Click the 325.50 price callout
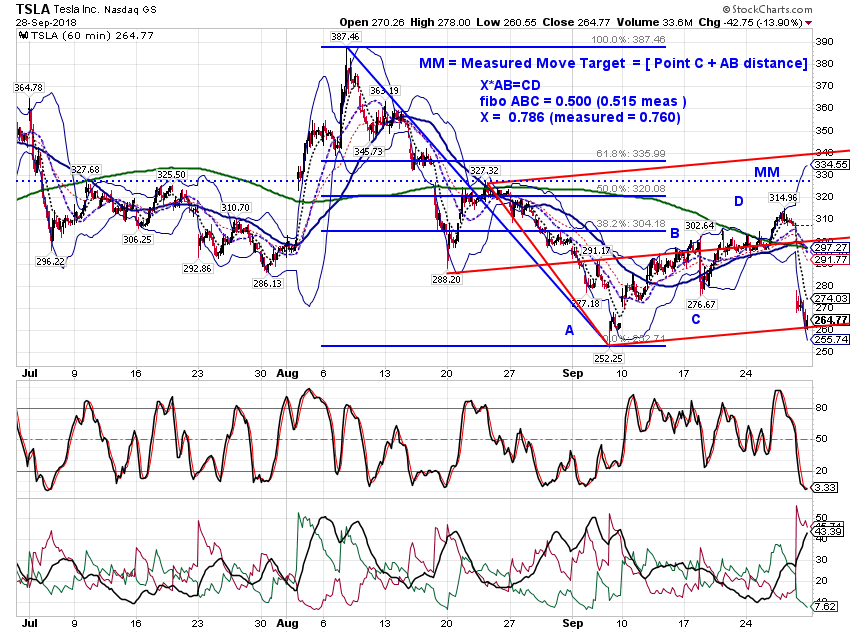Image resolution: width=850 pixels, height=633 pixels. pyautogui.click(x=171, y=175)
